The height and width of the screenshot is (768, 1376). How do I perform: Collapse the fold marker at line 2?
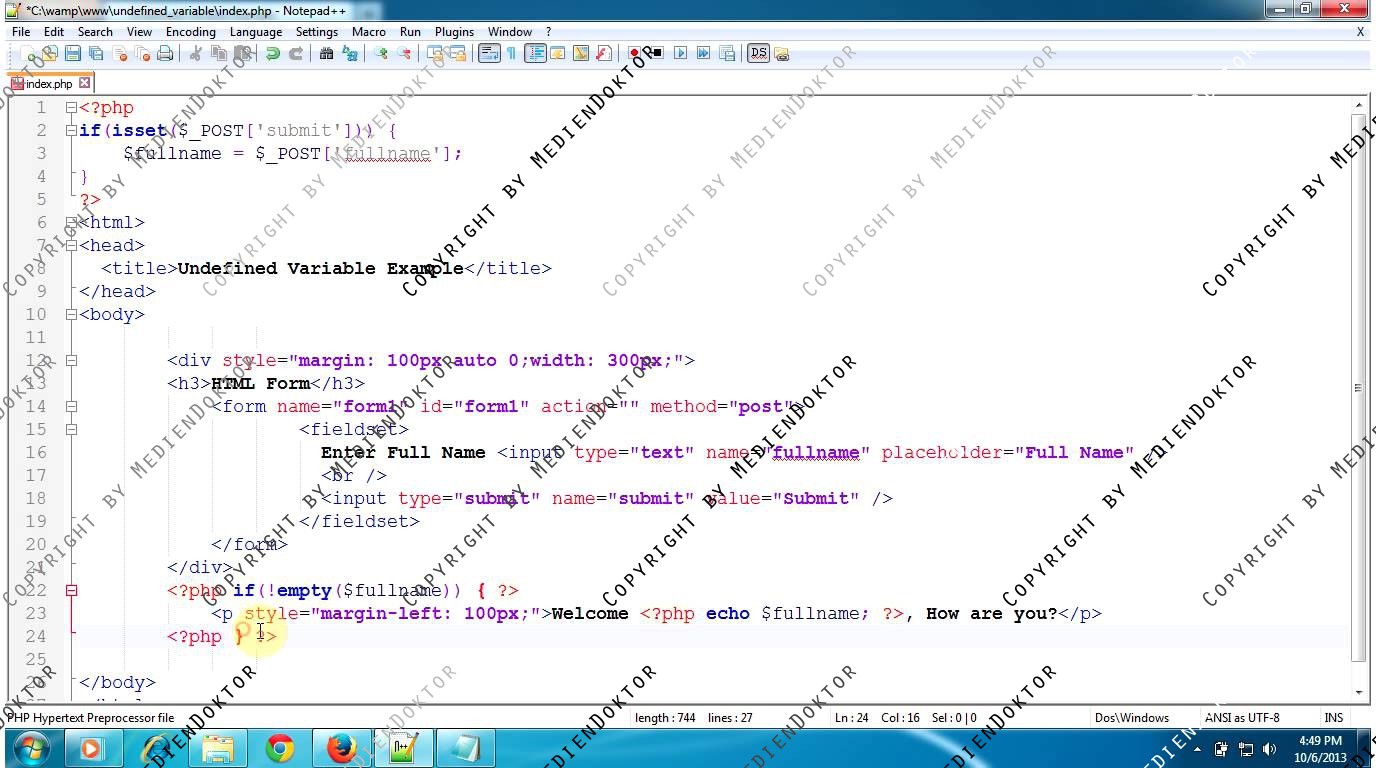pos(71,130)
